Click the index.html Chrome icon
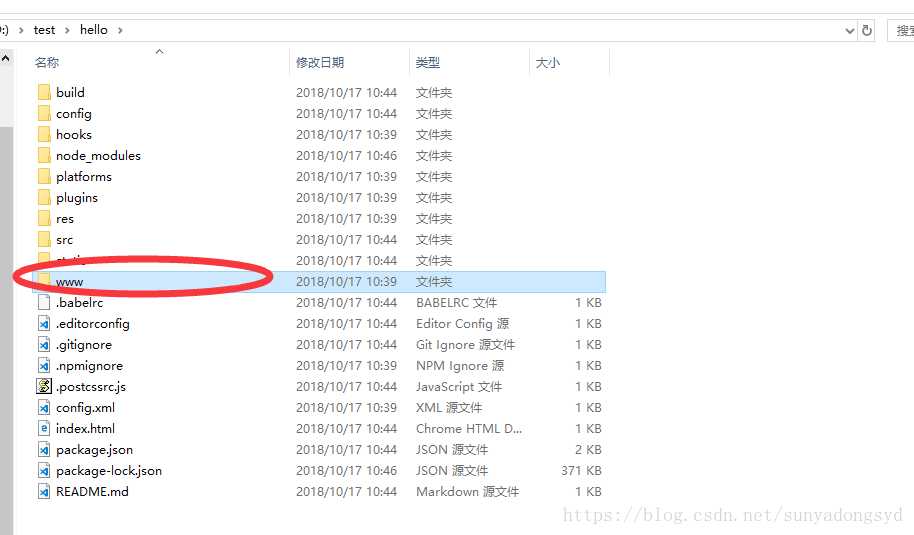 [44, 428]
